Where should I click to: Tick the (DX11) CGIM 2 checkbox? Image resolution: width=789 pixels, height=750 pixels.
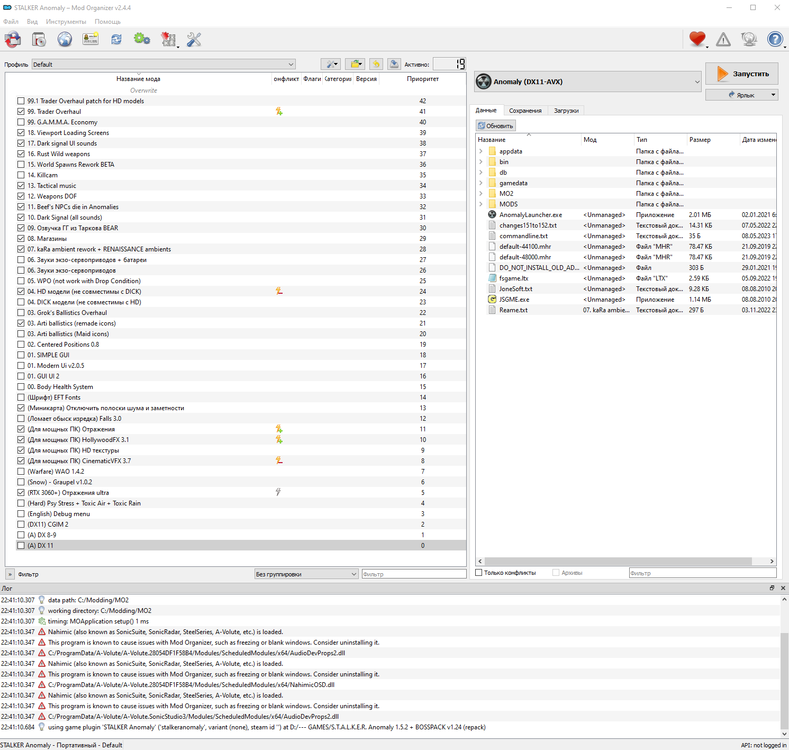(x=21, y=524)
